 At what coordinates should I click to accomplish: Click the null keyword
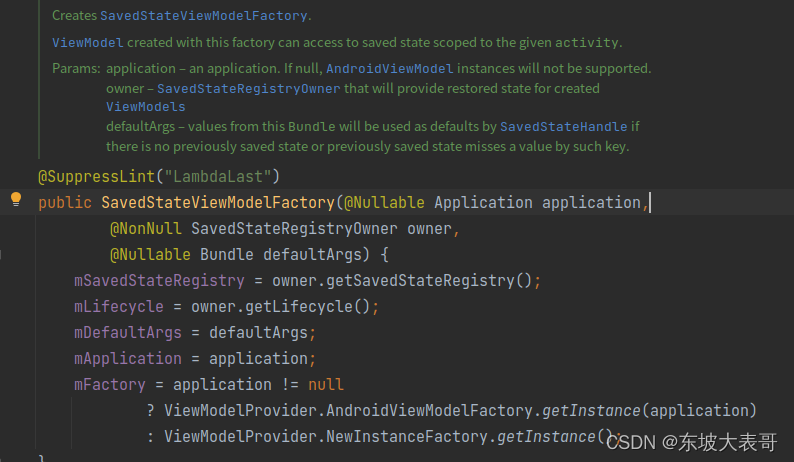tap(326, 384)
